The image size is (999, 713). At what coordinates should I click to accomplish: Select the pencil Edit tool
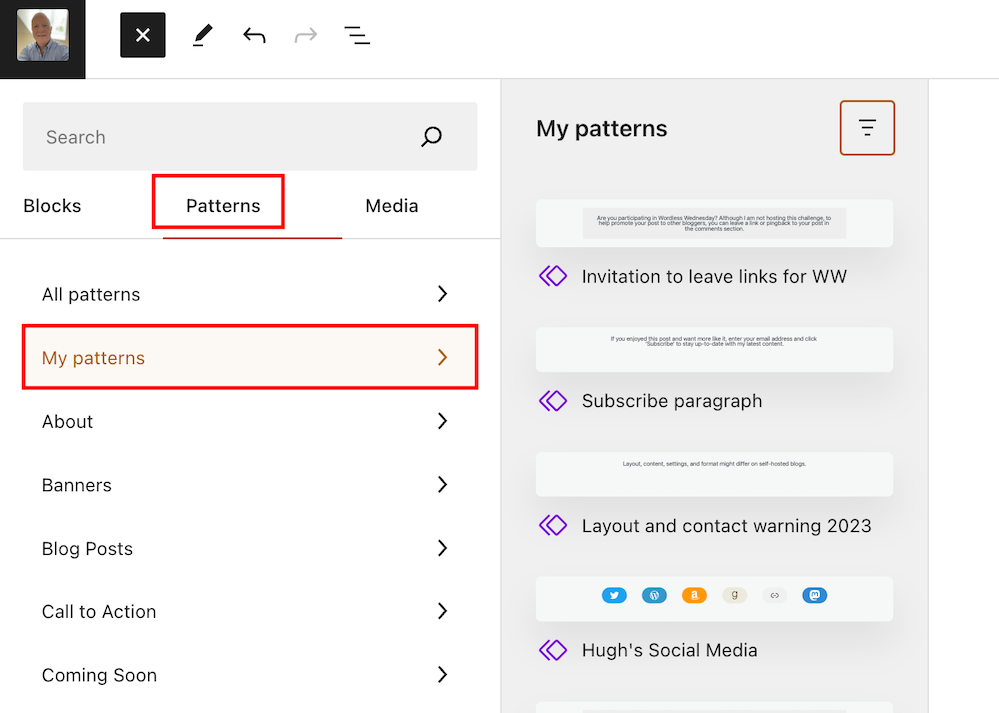(x=202, y=35)
